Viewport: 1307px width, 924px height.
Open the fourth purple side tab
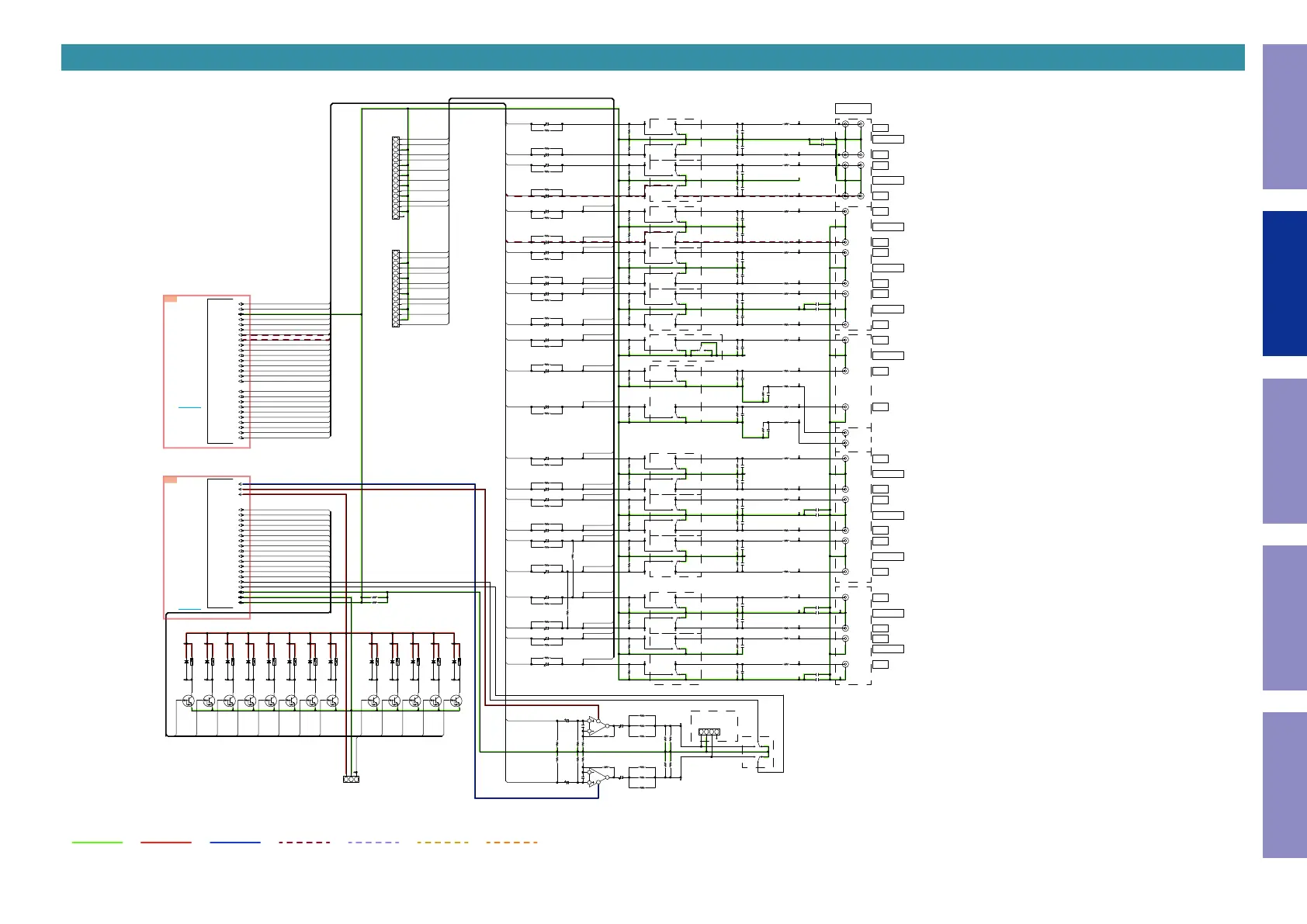(1284, 618)
